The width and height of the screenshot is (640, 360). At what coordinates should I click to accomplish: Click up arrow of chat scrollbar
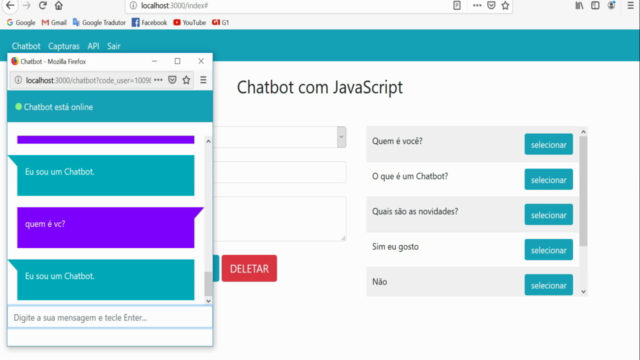[208, 141]
